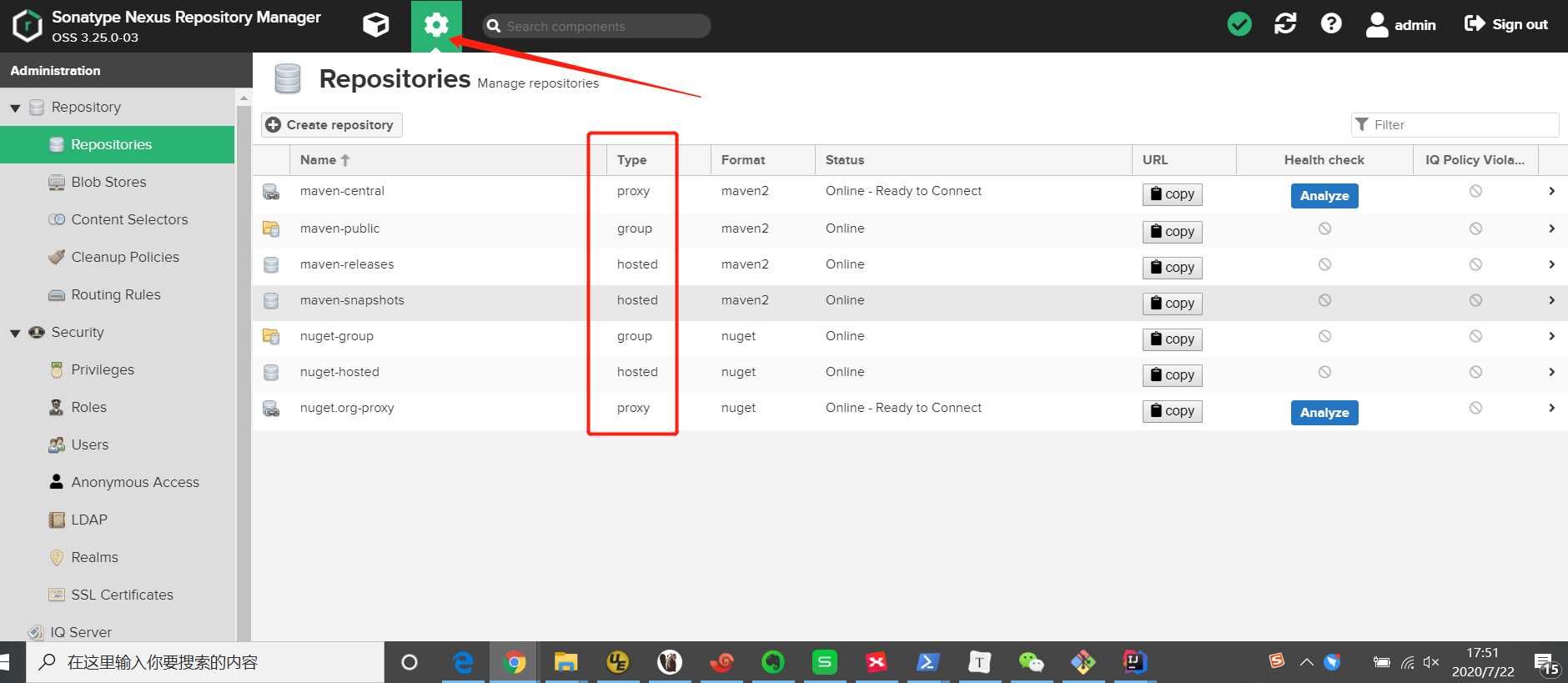The image size is (1568, 683).
Task: Click the maven-releases hosted repository icon
Action: tap(271, 264)
